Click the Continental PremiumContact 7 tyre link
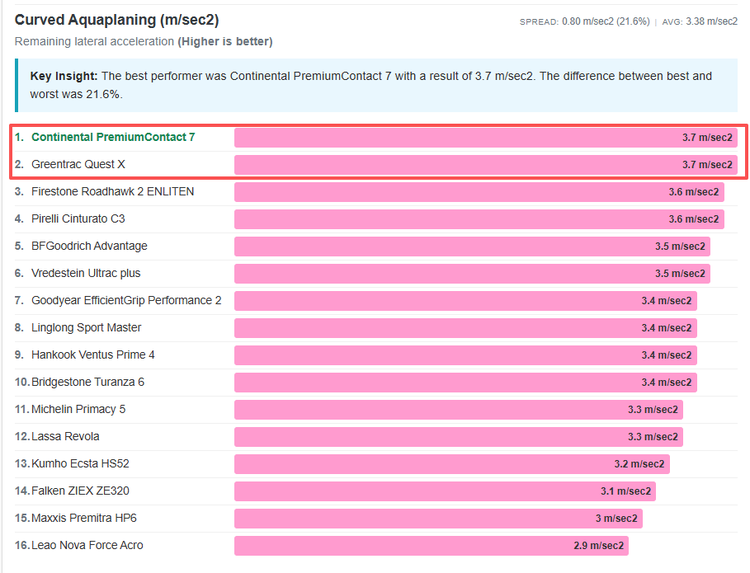Screen dimensions: 750x573 tap(113, 137)
